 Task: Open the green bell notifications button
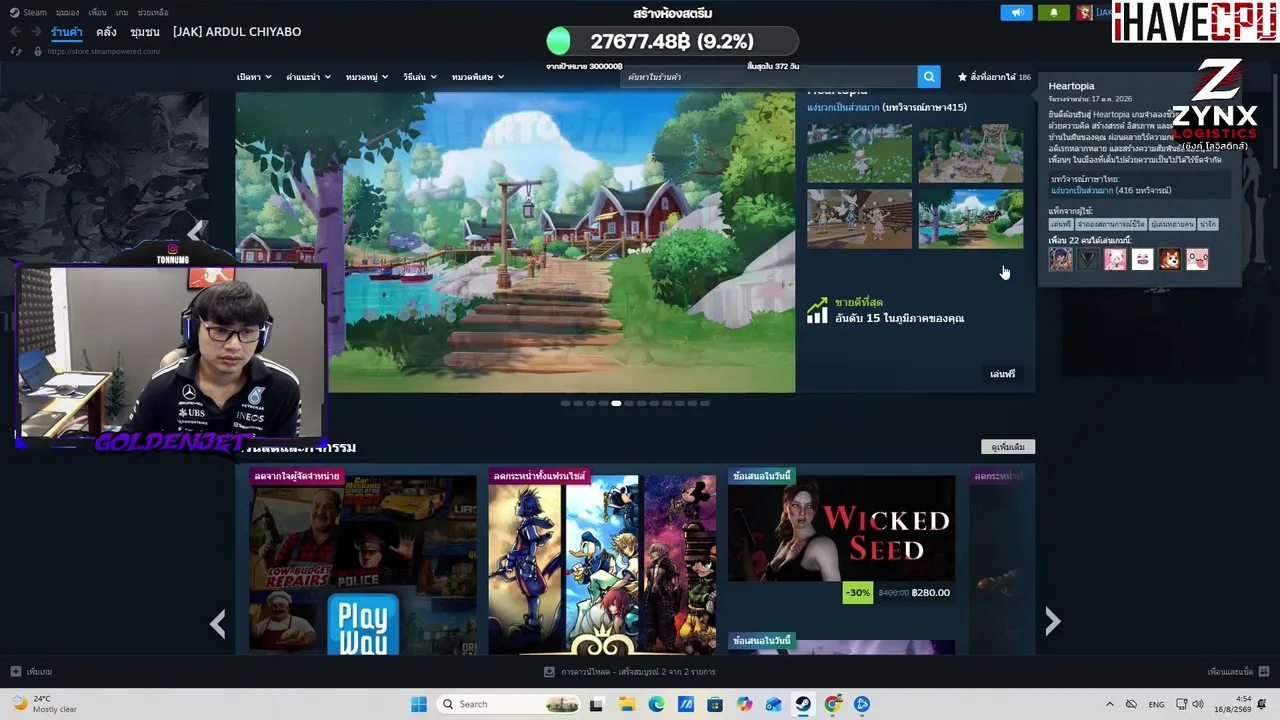(1053, 13)
